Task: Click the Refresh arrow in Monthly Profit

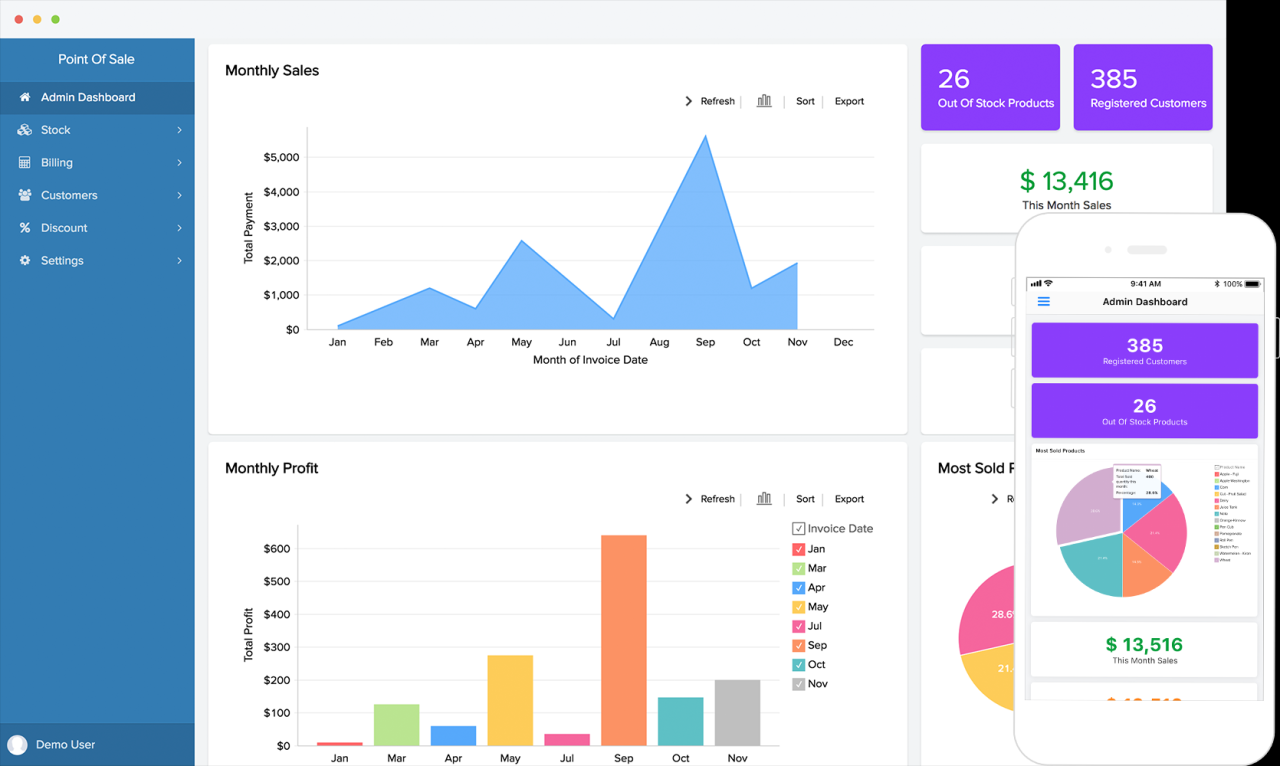Action: click(688, 499)
